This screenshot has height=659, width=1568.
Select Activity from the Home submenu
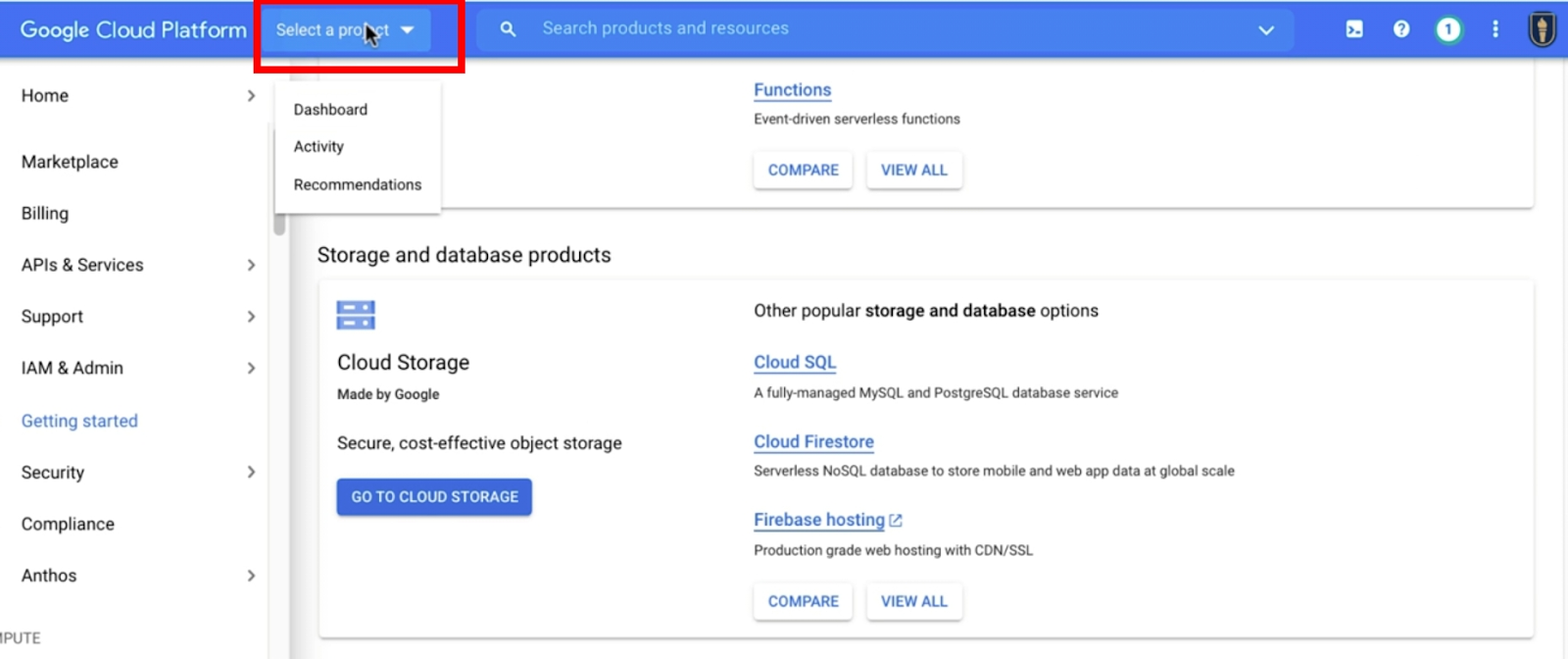click(318, 146)
